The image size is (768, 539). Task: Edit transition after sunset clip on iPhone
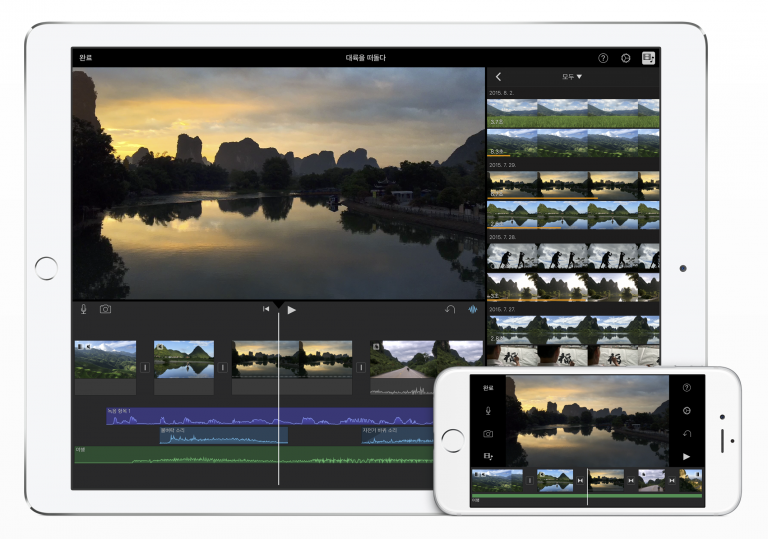(631, 481)
